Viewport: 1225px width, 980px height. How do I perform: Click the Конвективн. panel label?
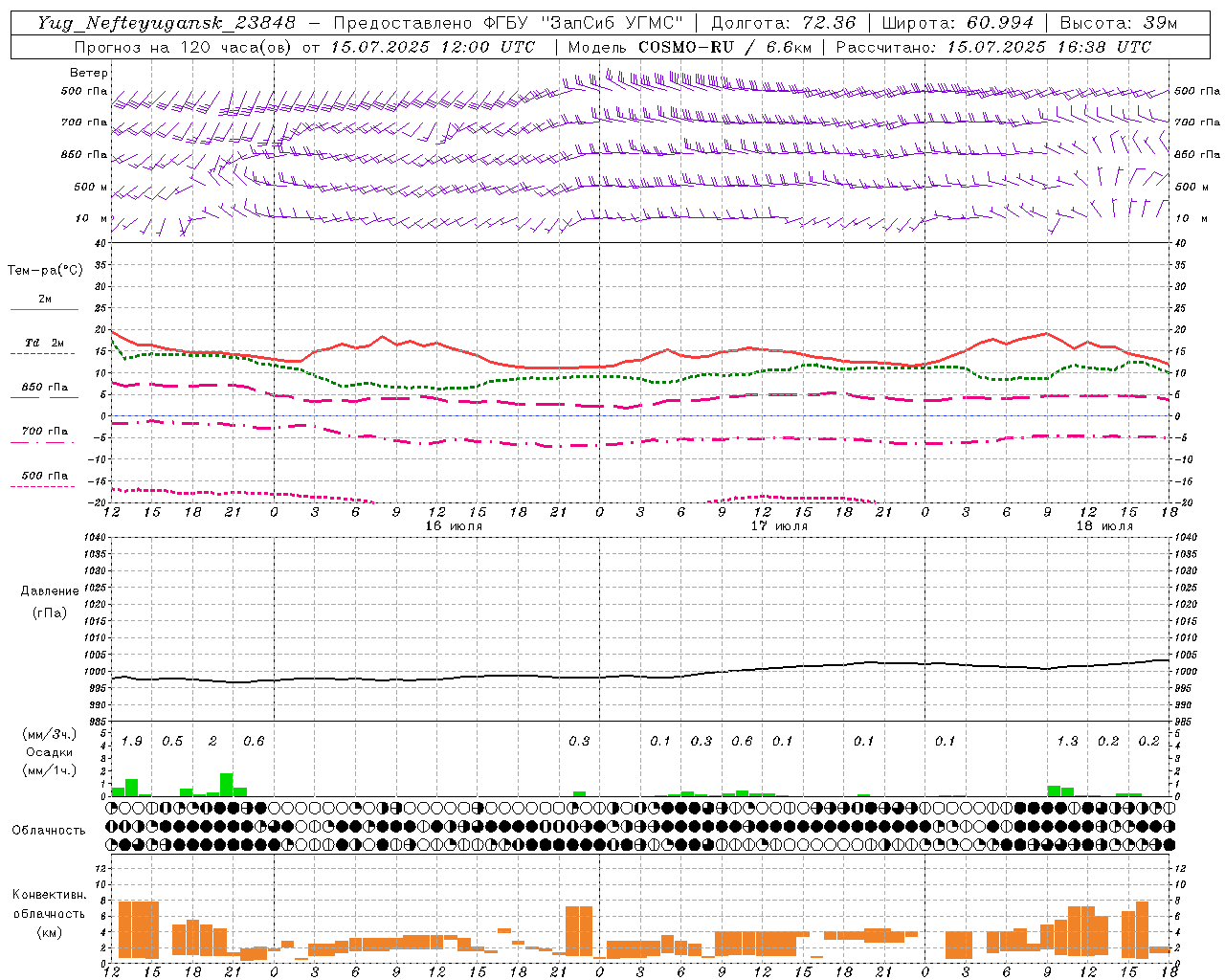pyautogui.click(x=49, y=895)
